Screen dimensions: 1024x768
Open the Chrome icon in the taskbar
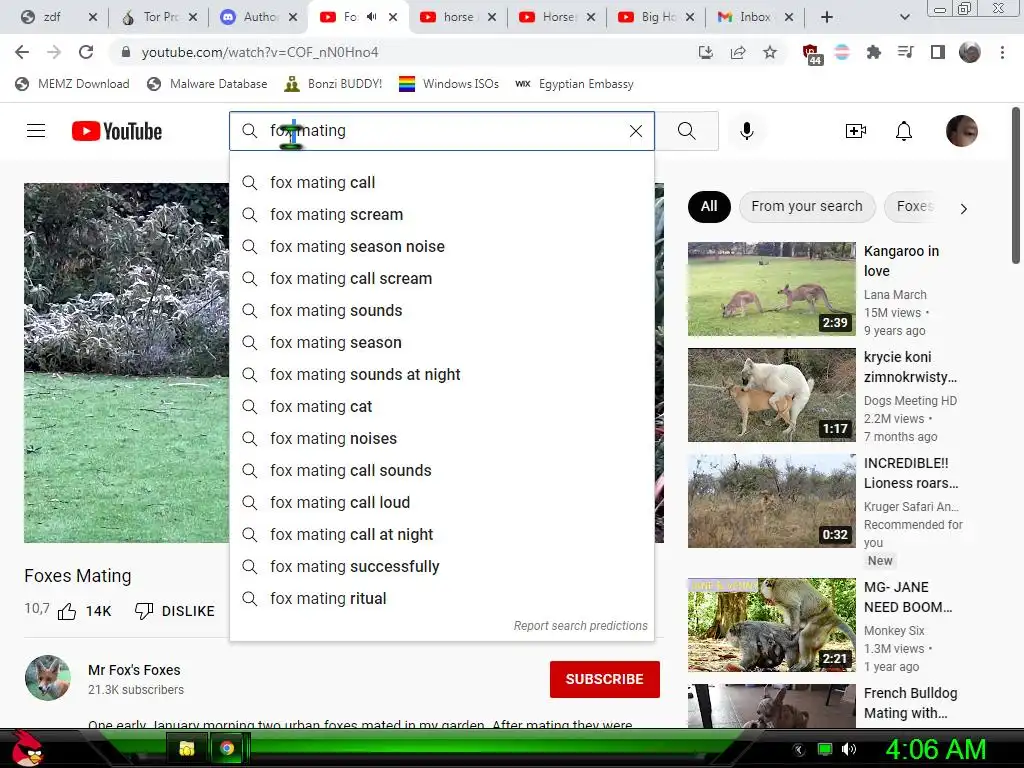pos(227,748)
